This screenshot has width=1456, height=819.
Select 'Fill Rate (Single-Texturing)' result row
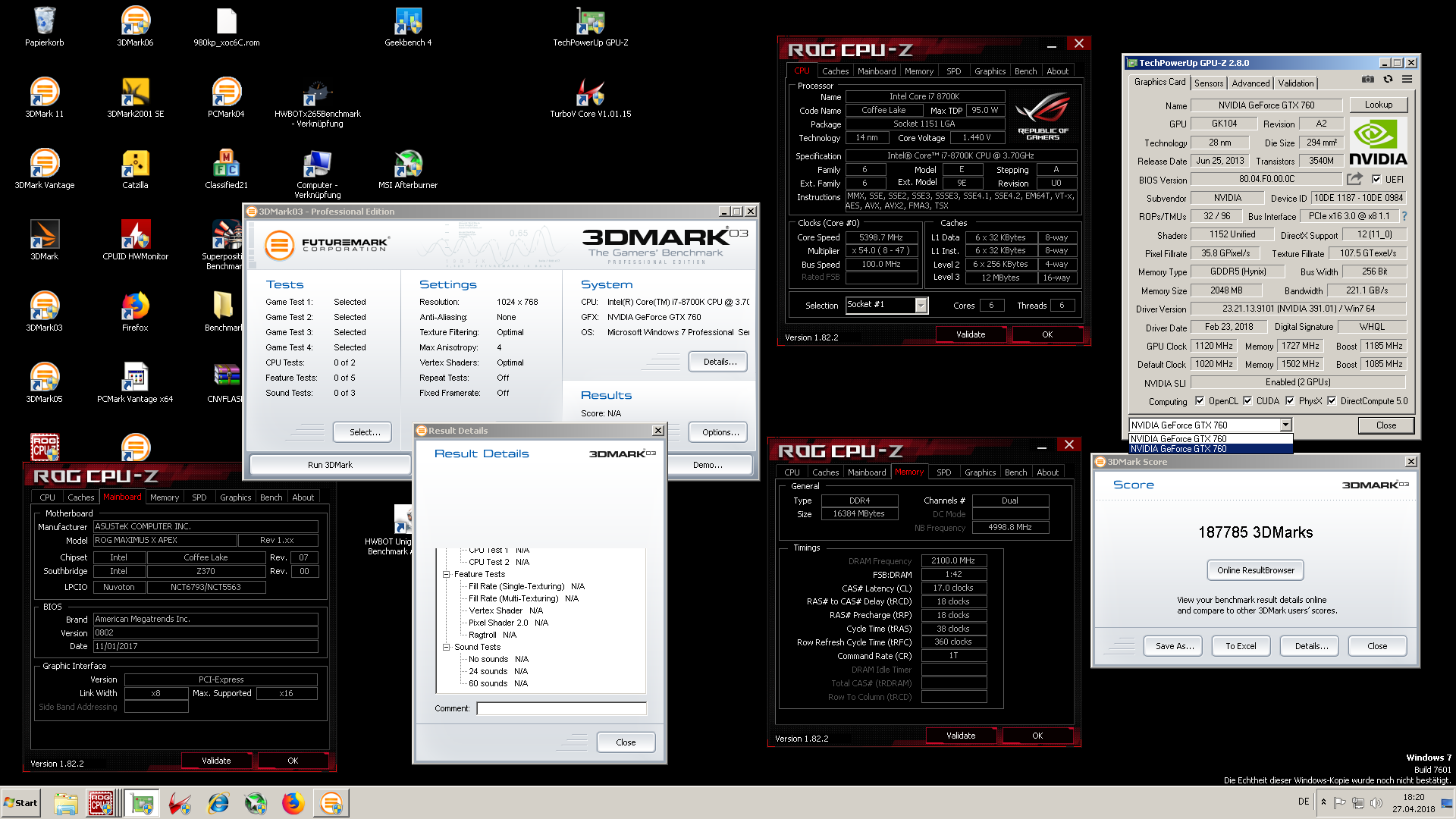(526, 586)
